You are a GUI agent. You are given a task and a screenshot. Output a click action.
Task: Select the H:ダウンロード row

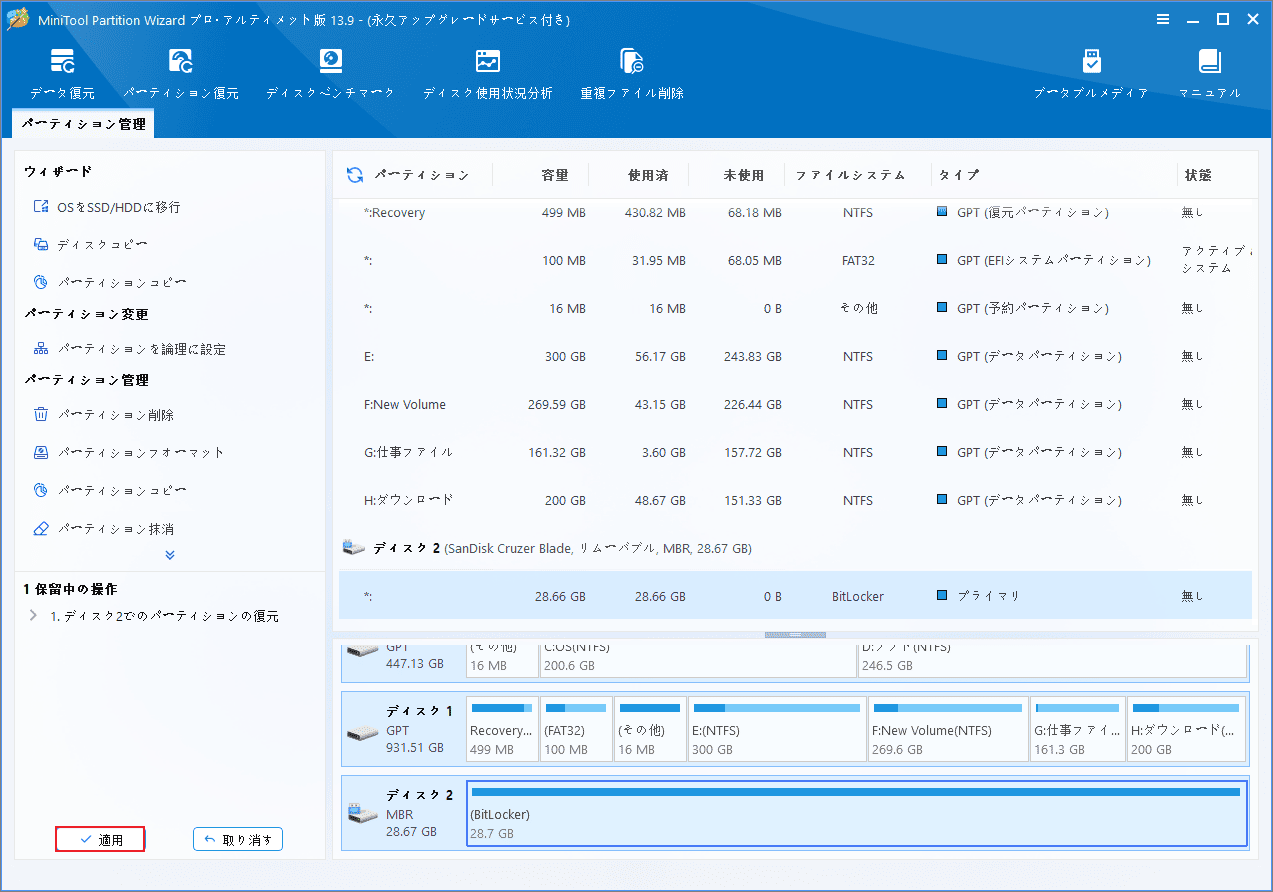[795, 500]
